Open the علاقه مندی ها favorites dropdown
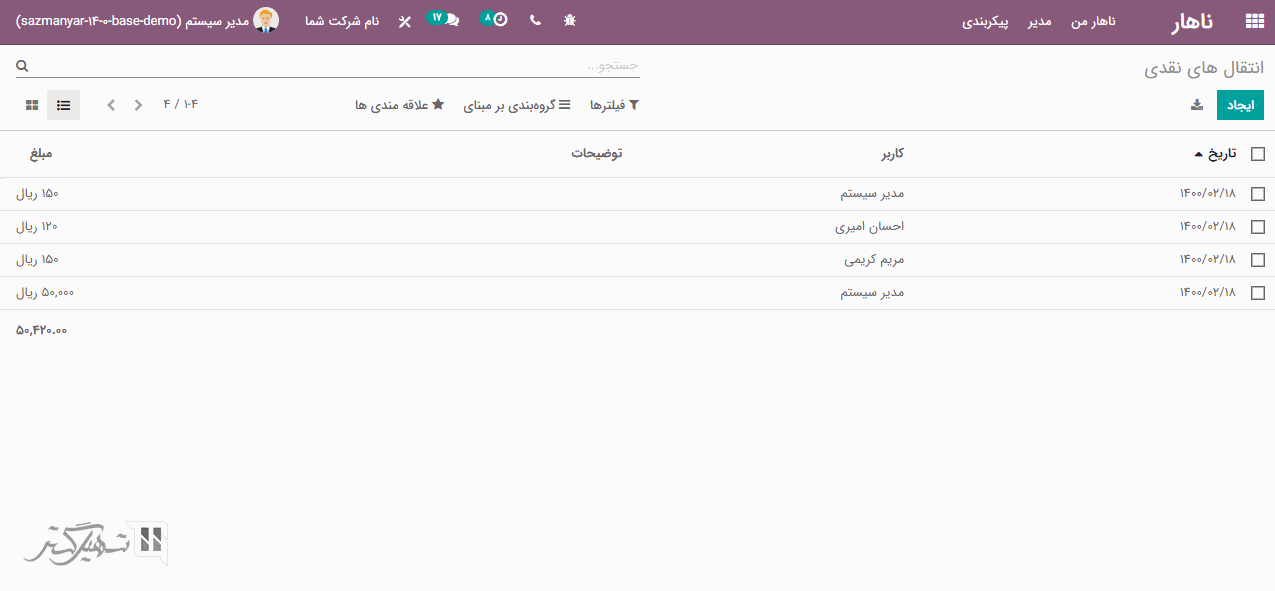Image resolution: width=1275 pixels, height=591 pixels. [399, 105]
